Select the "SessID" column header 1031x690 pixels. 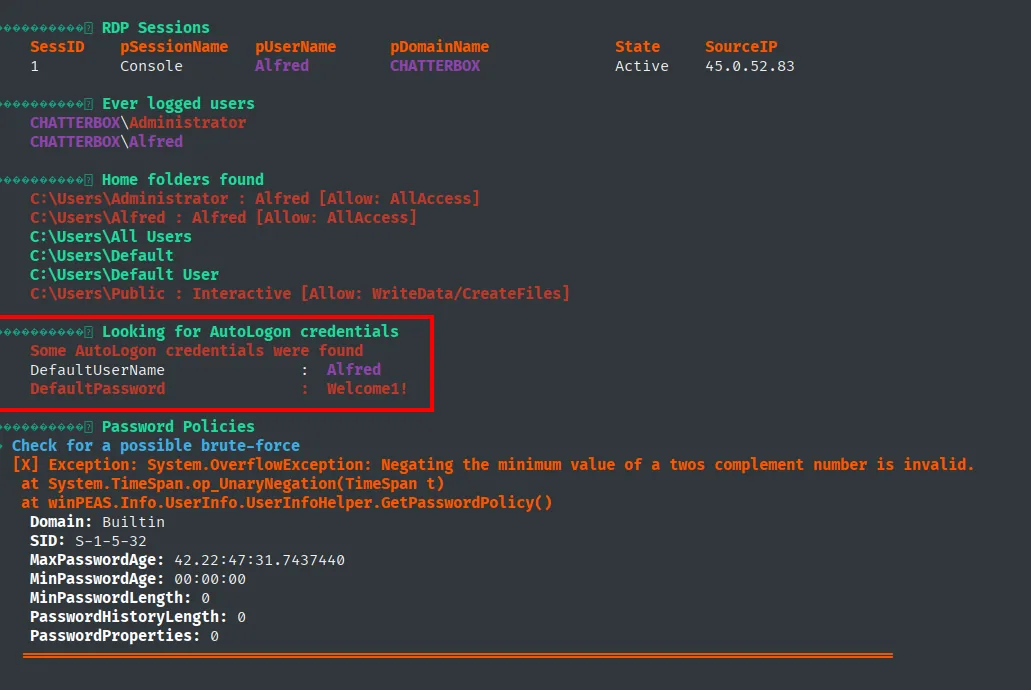[57, 47]
